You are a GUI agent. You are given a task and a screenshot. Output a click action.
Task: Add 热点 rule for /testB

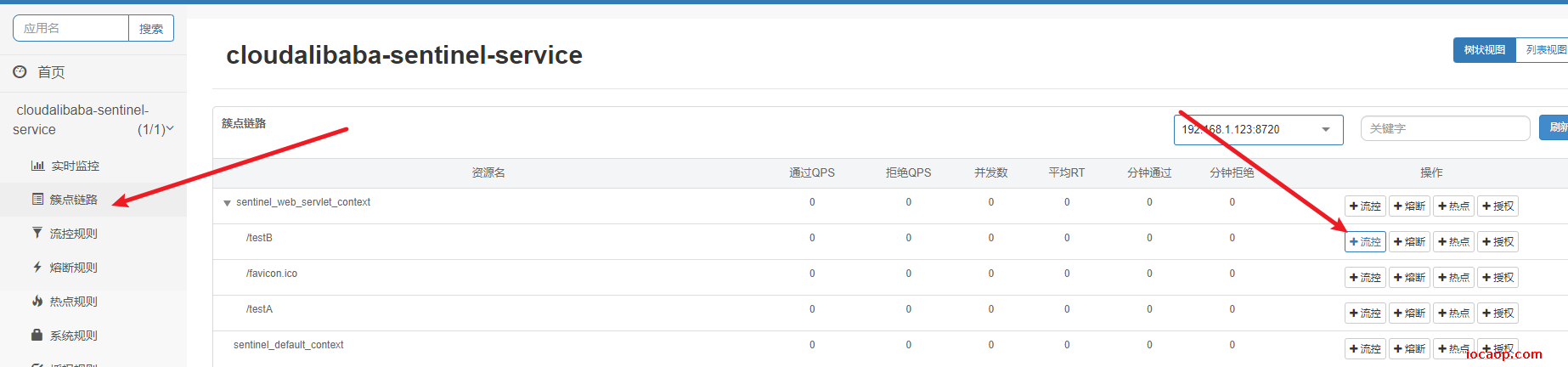pyautogui.click(x=1453, y=242)
